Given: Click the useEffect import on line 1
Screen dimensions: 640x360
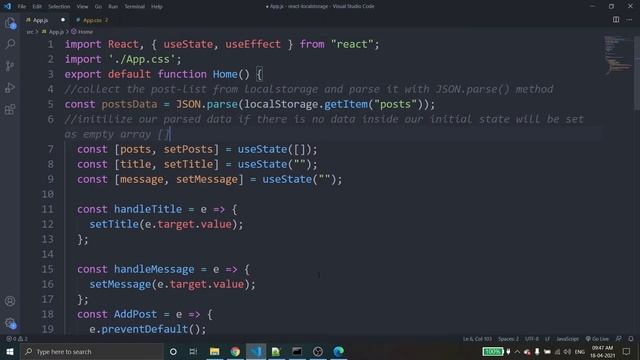Looking at the screenshot, I should tap(253, 44).
